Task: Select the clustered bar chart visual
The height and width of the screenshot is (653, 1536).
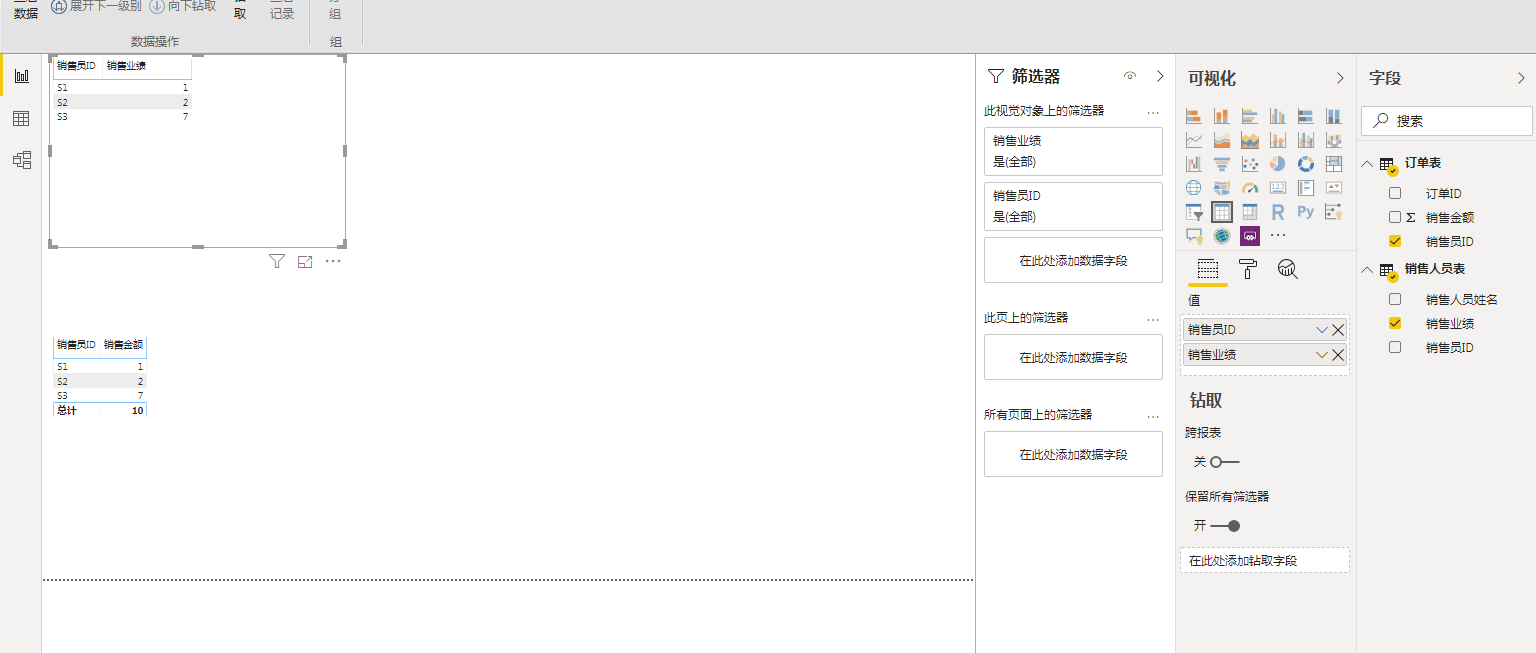Action: tap(1249, 116)
